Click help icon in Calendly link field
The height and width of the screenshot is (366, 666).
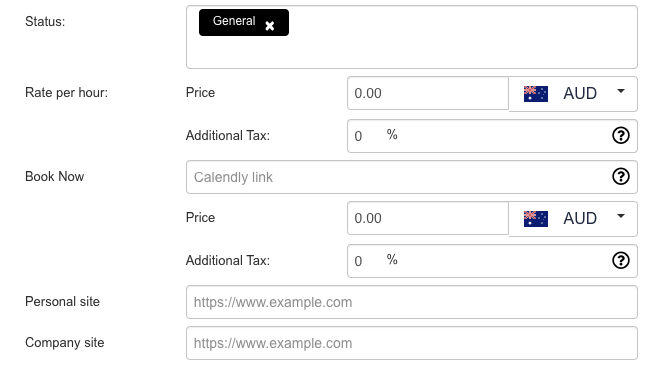[x=621, y=177]
